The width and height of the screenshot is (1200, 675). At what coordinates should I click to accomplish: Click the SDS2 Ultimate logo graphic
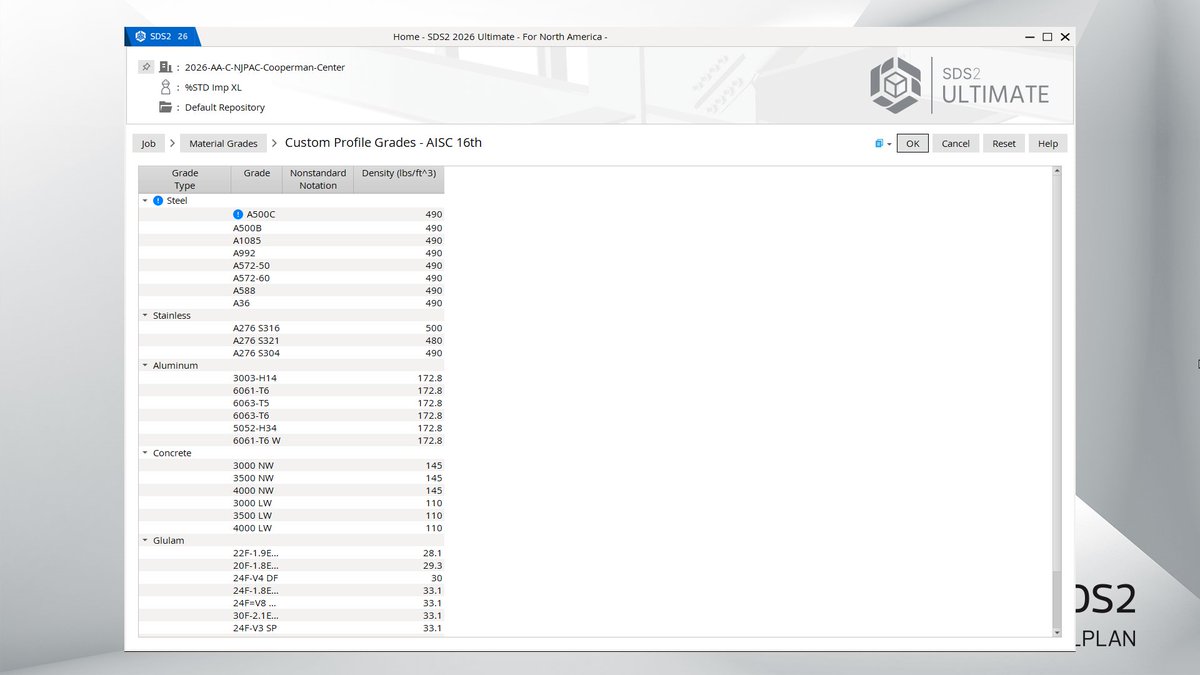point(895,84)
